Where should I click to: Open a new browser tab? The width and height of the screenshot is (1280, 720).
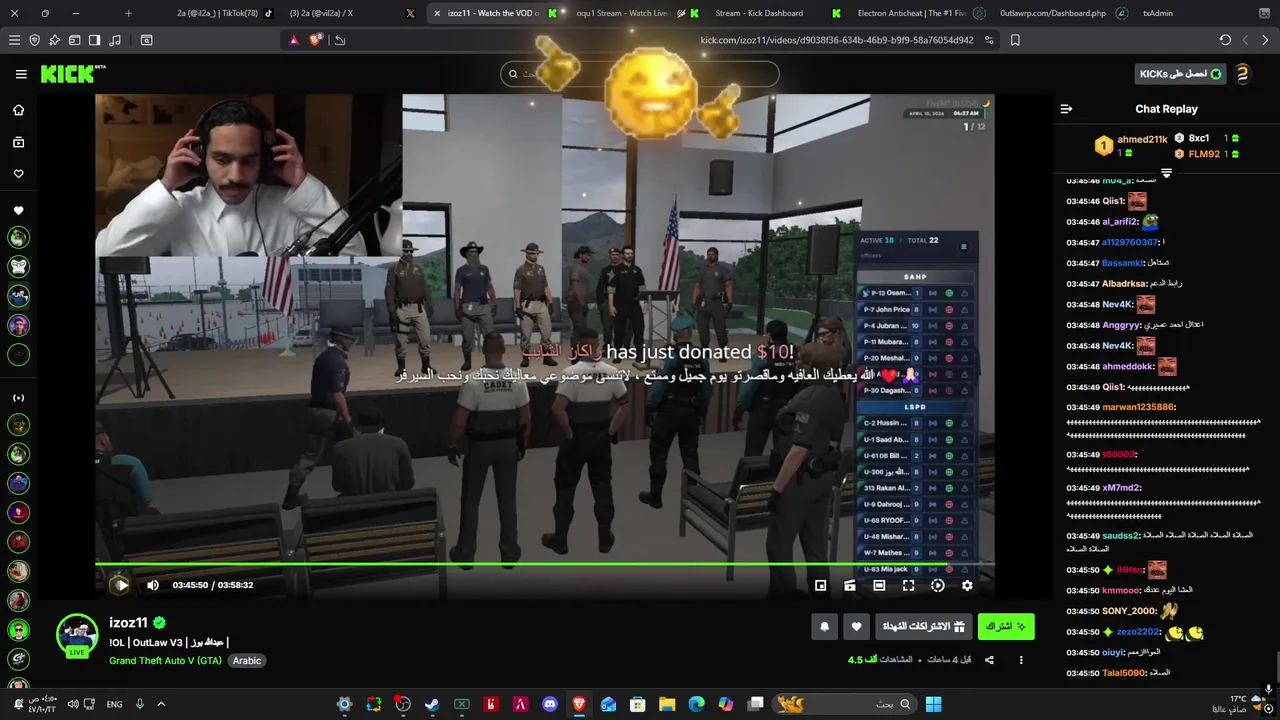point(128,13)
